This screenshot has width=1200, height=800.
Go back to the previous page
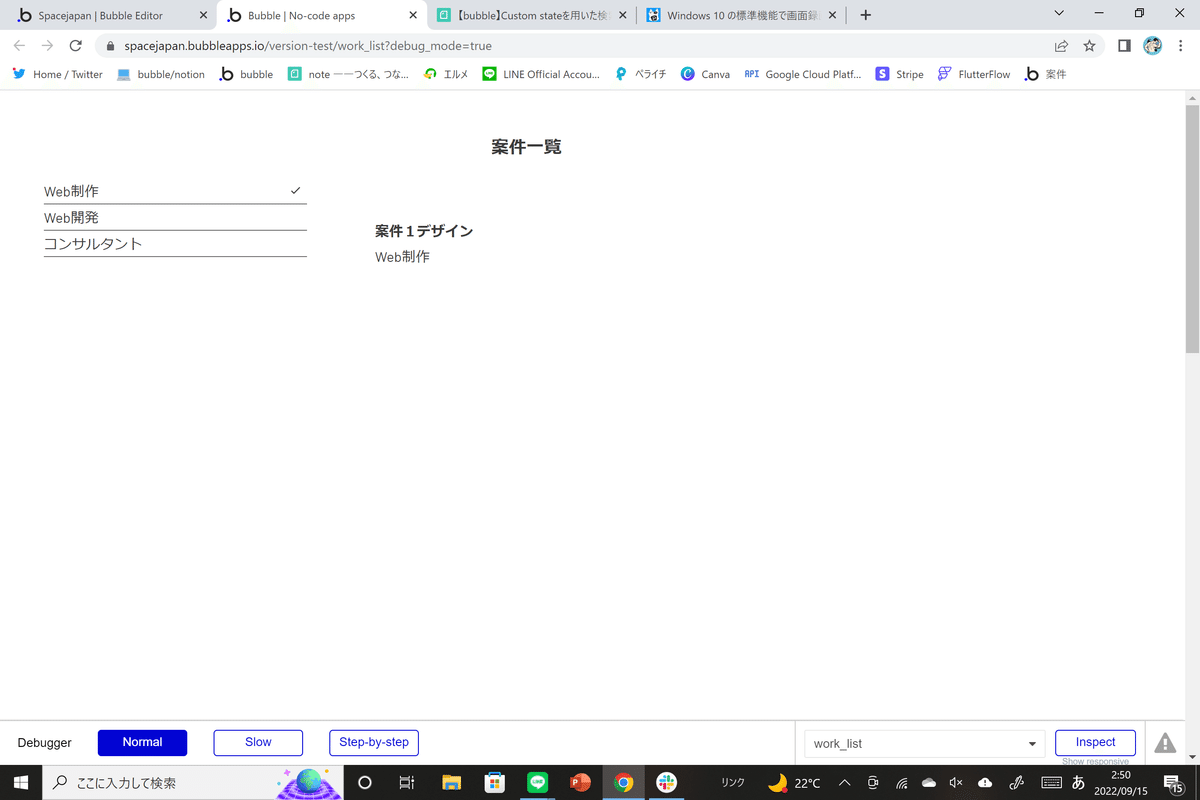click(x=19, y=46)
